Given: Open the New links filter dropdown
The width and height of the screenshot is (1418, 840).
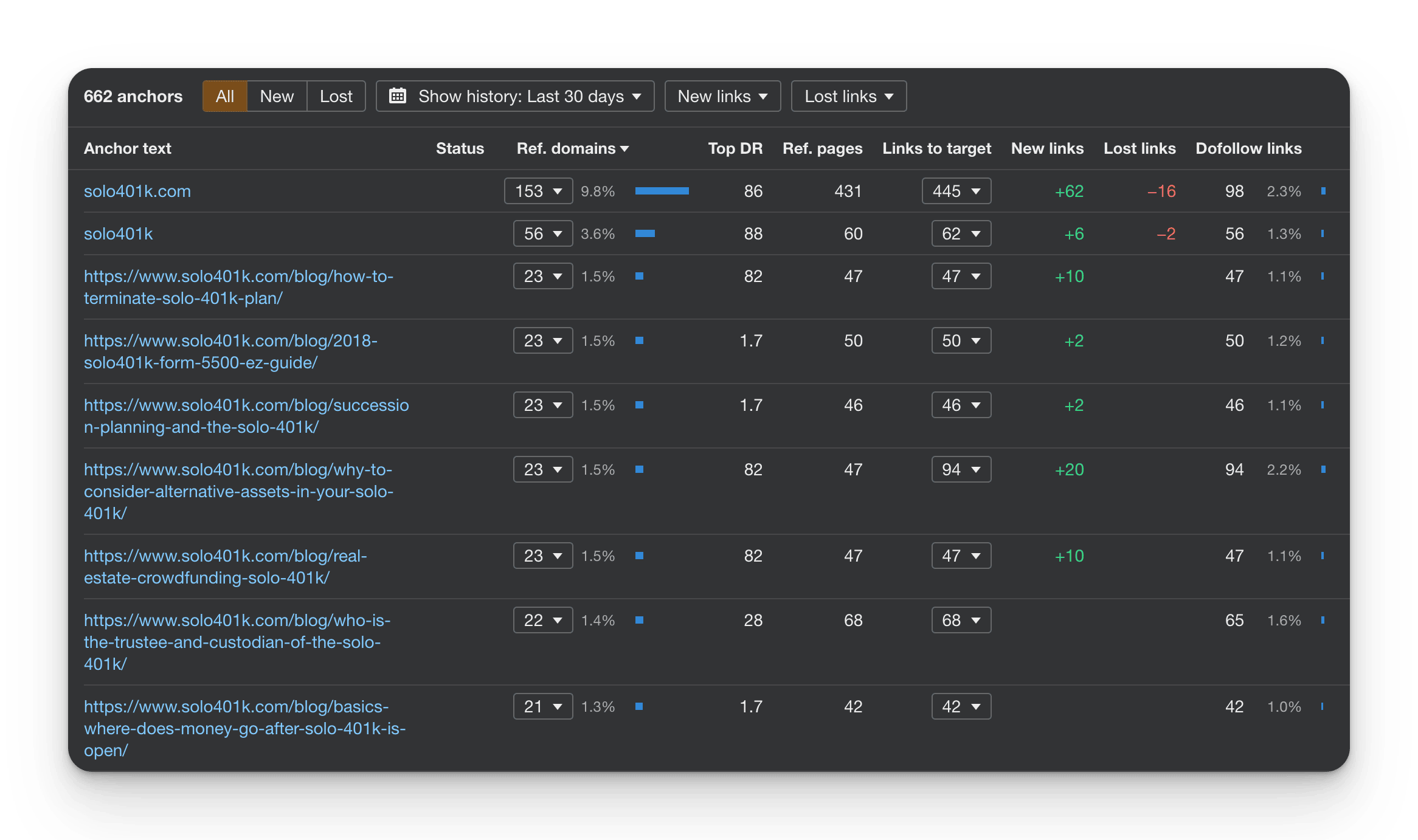Looking at the screenshot, I should (x=722, y=96).
